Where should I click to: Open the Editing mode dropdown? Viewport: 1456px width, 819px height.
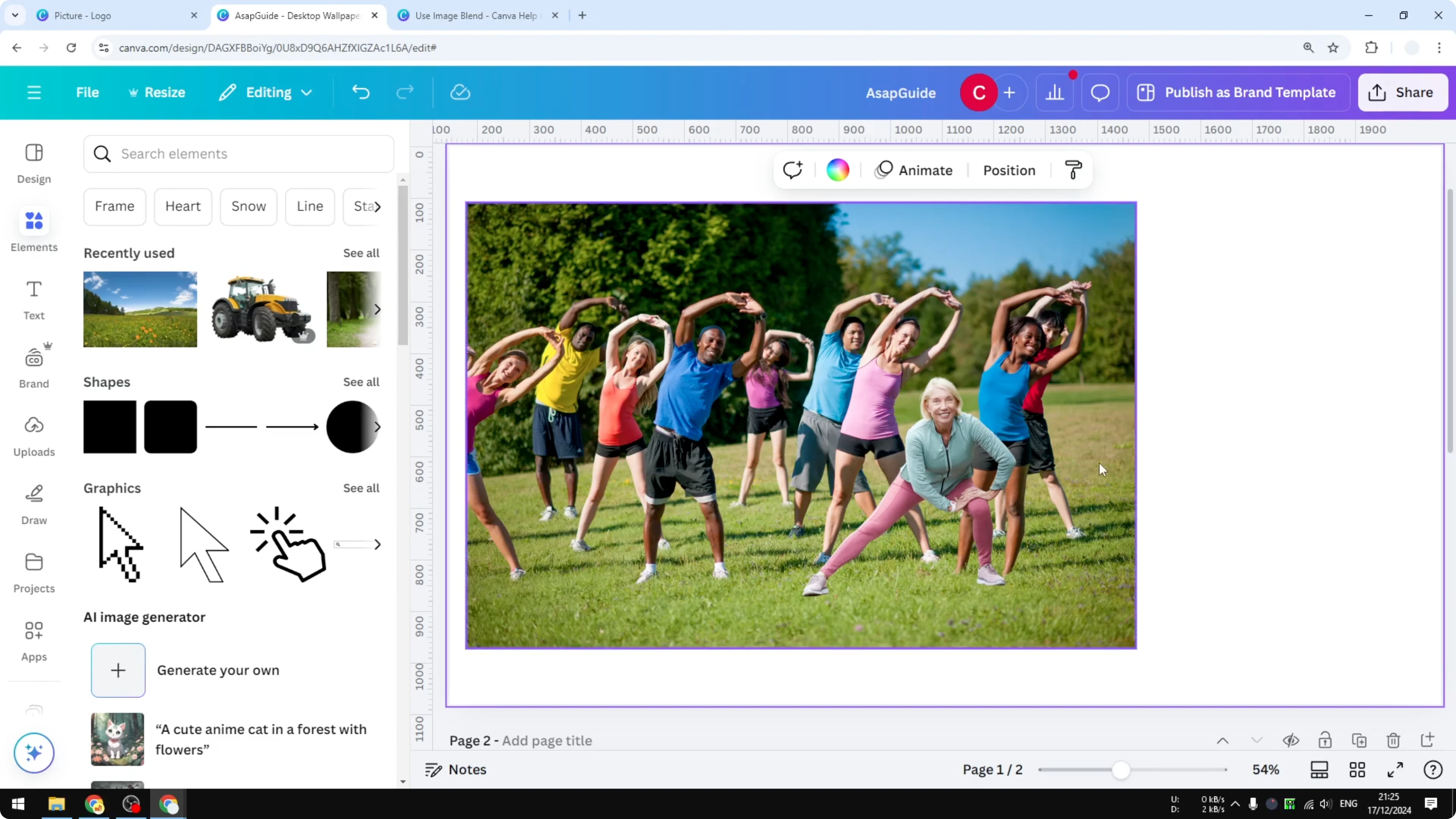[265, 92]
